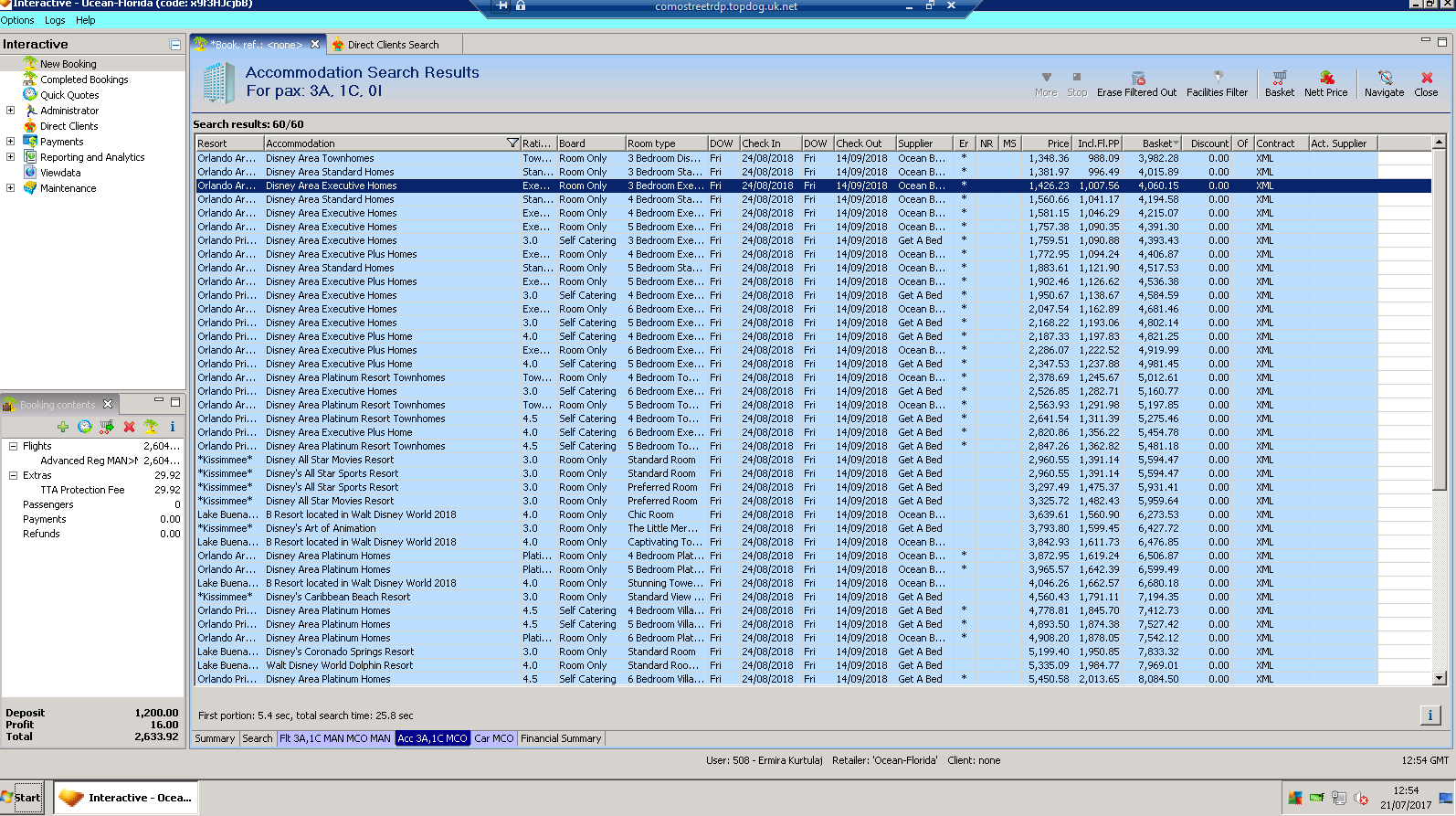The width and height of the screenshot is (1456, 816).
Task: Open New Booking in the navigation tree
Action: (x=68, y=64)
